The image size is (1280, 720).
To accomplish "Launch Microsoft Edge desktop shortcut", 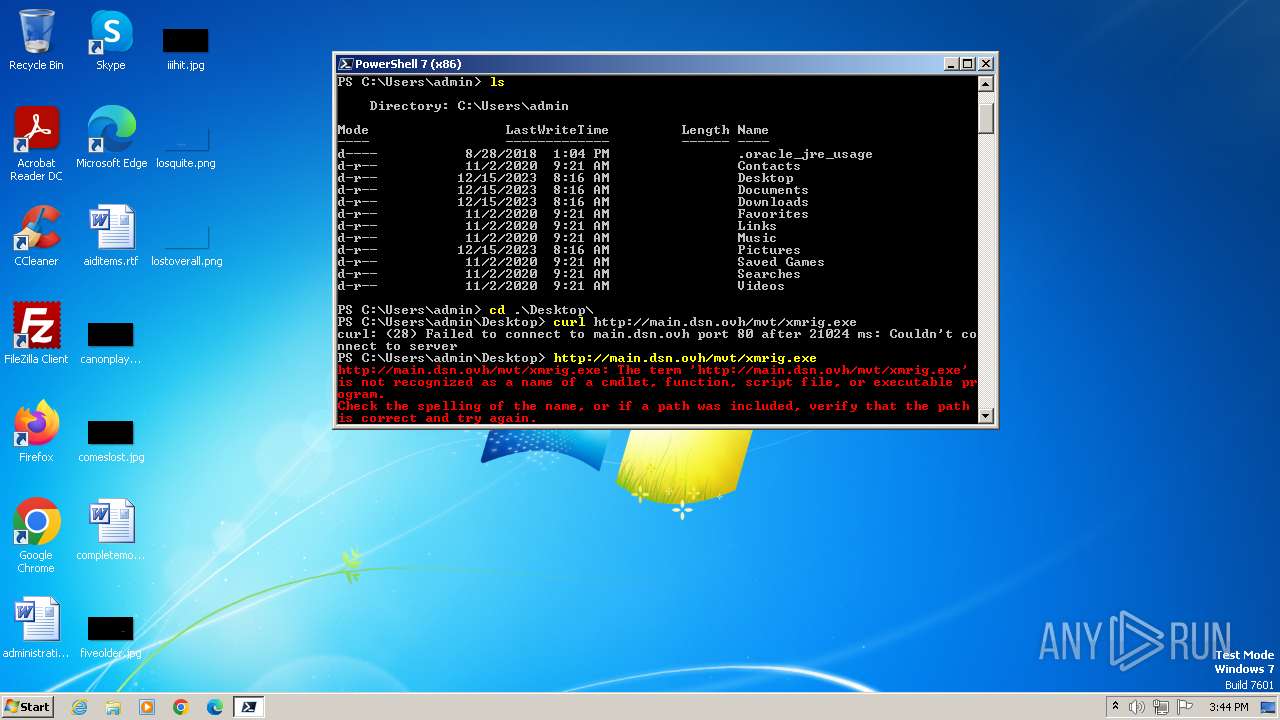I will 111,138.
